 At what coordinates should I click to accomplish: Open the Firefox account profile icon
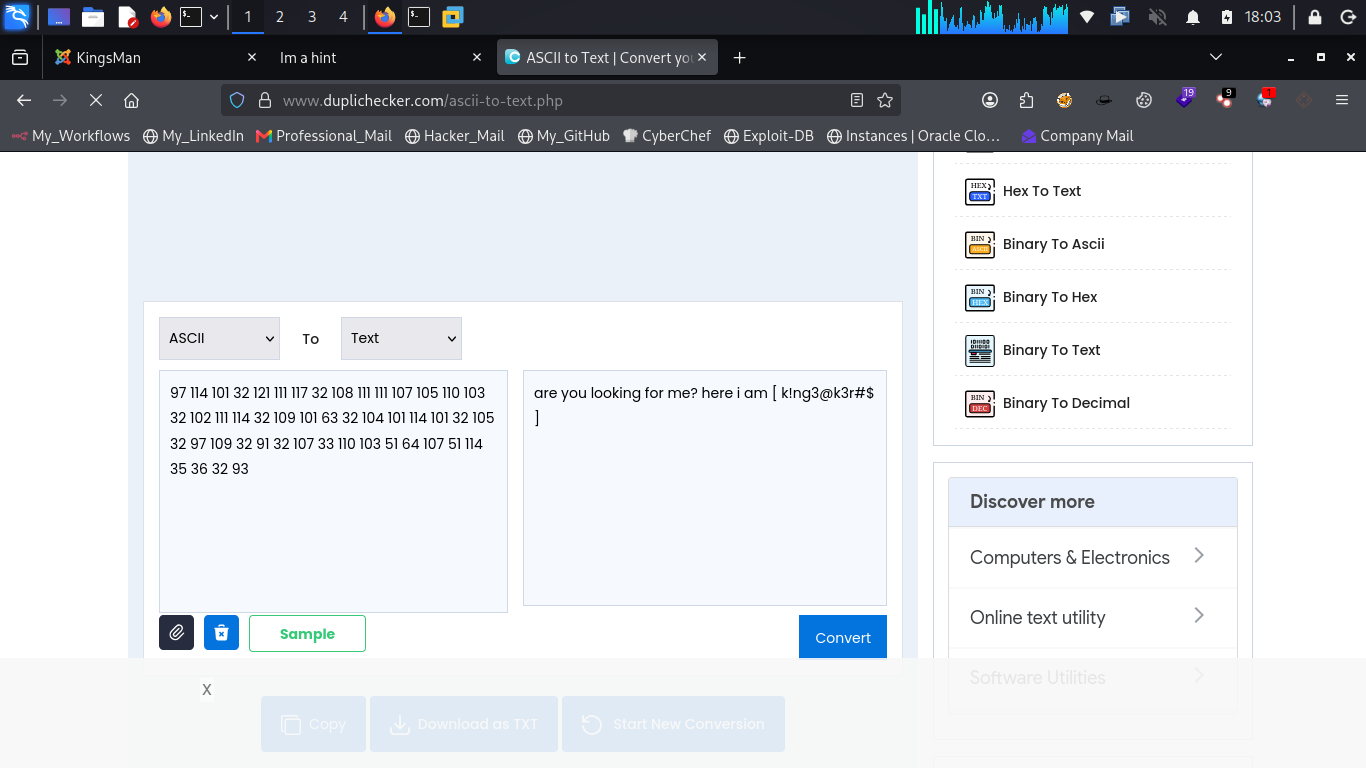click(x=990, y=100)
